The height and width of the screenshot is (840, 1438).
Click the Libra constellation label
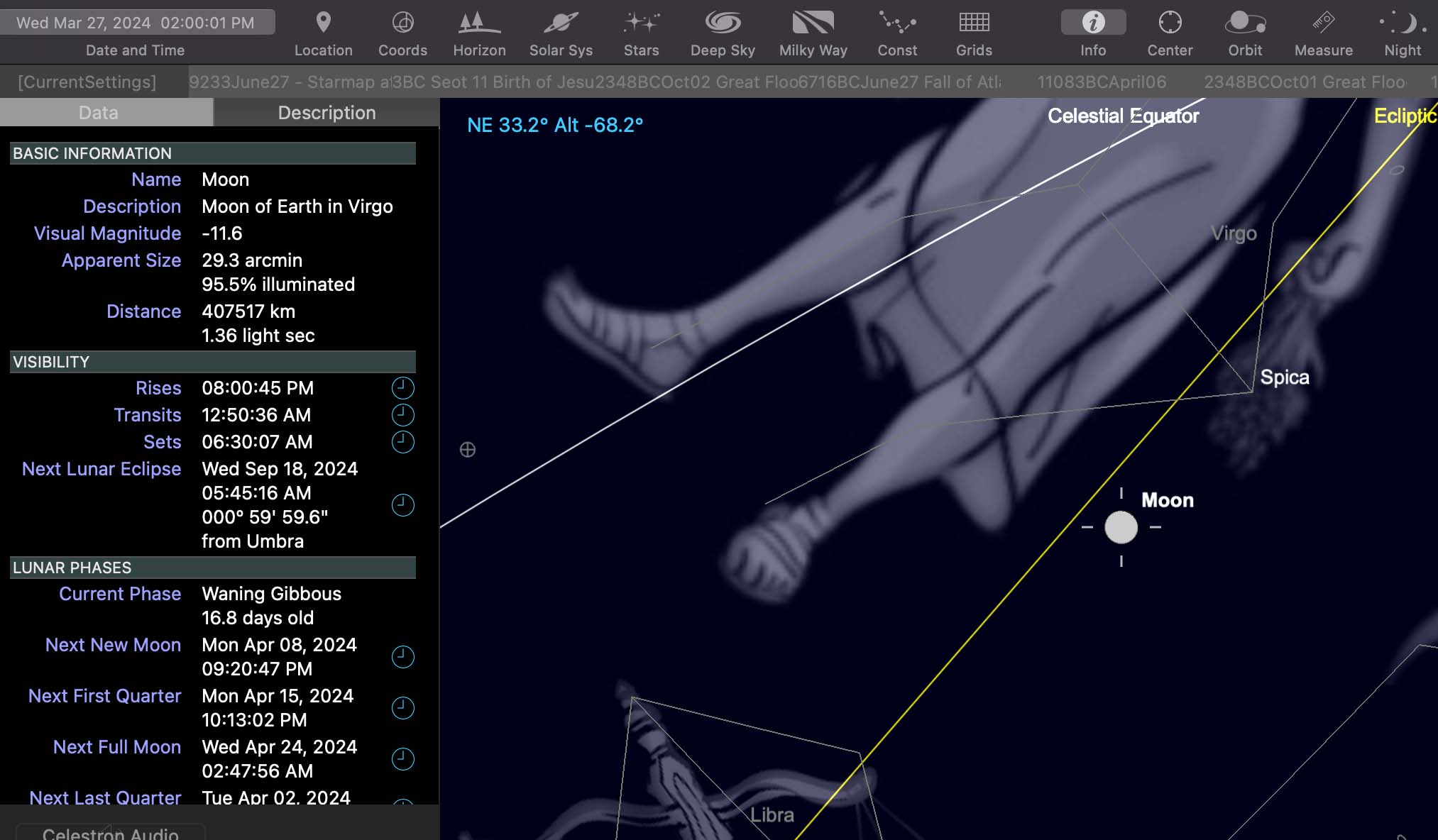pyautogui.click(x=772, y=815)
